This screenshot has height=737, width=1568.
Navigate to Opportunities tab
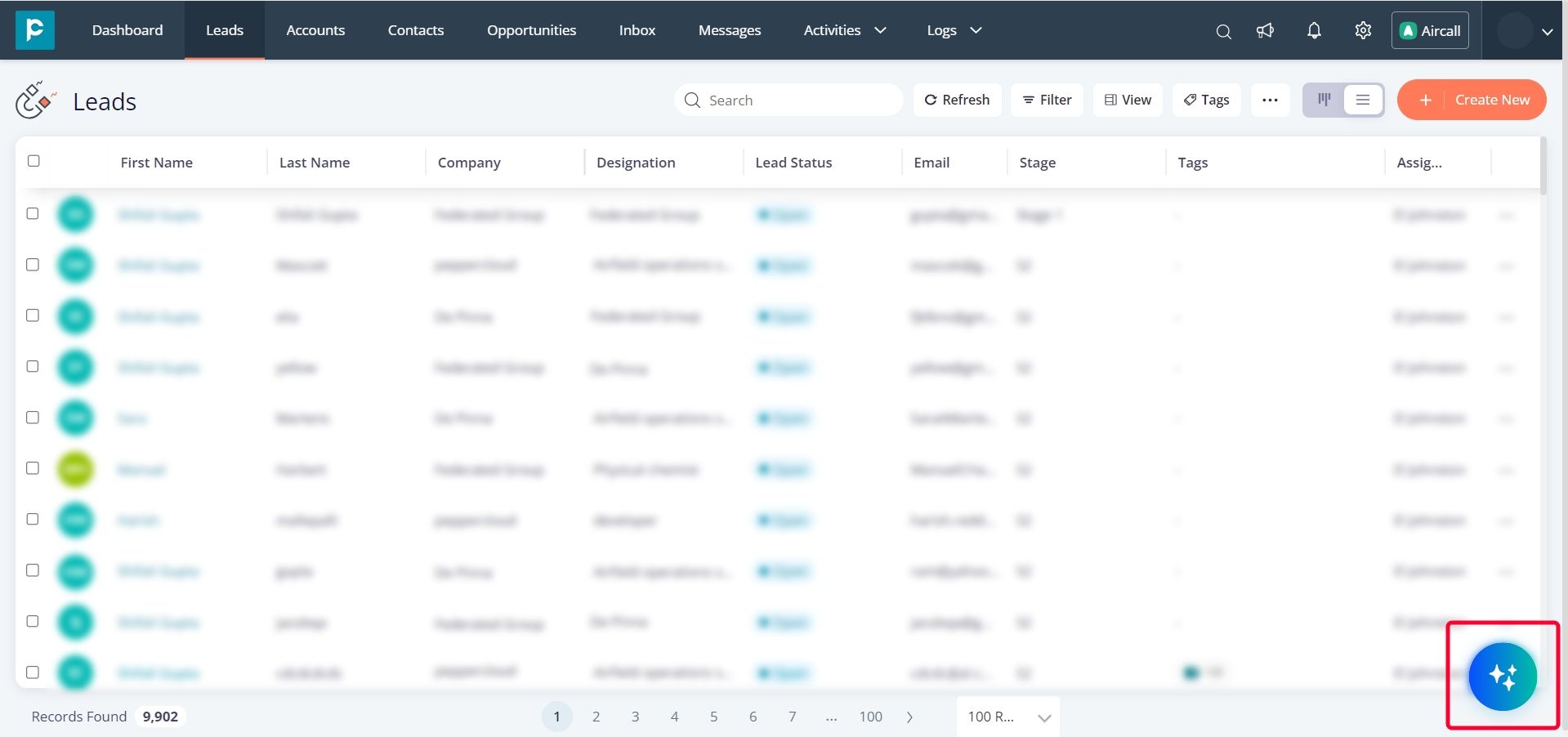(532, 30)
